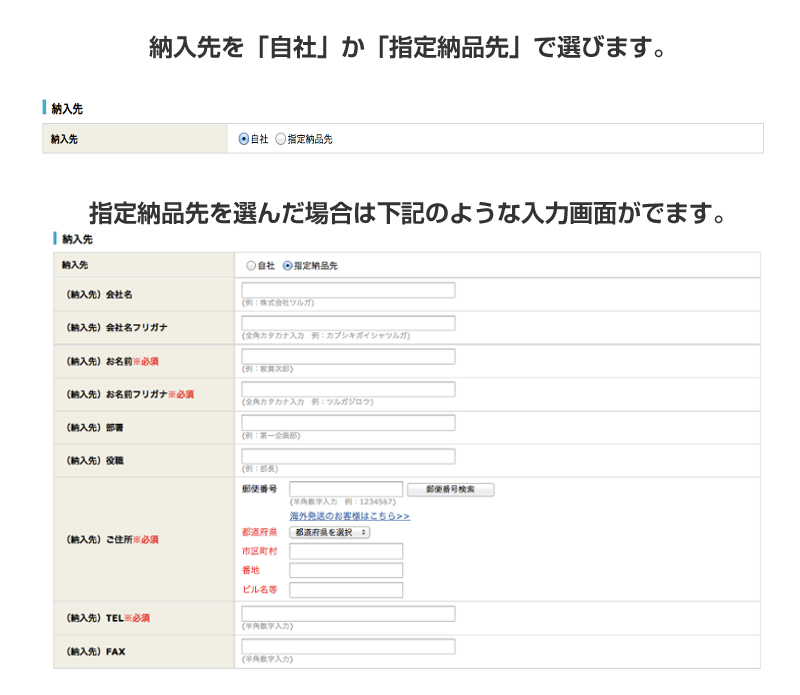Select 指定納品先 in the lower form
The width and height of the screenshot is (800, 695).
point(288,265)
